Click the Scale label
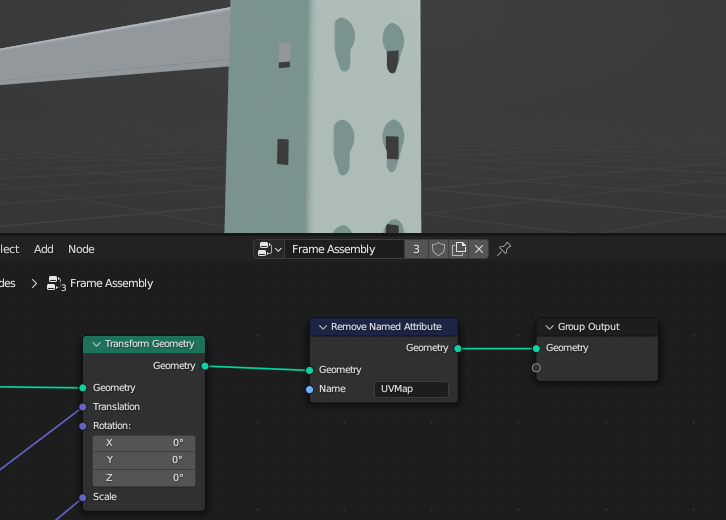Viewport: 726px width, 520px height. tap(105, 497)
